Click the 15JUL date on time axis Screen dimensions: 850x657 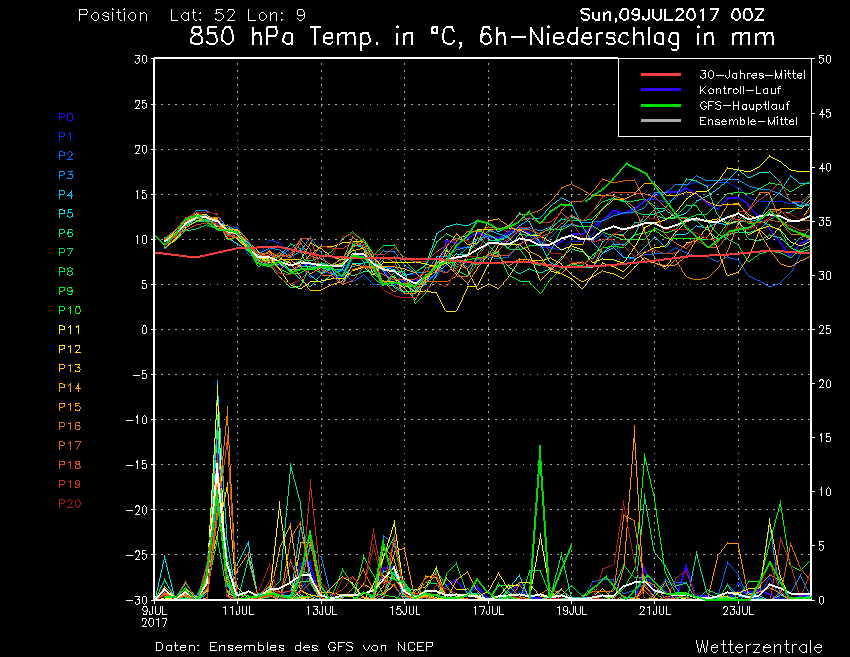404,609
